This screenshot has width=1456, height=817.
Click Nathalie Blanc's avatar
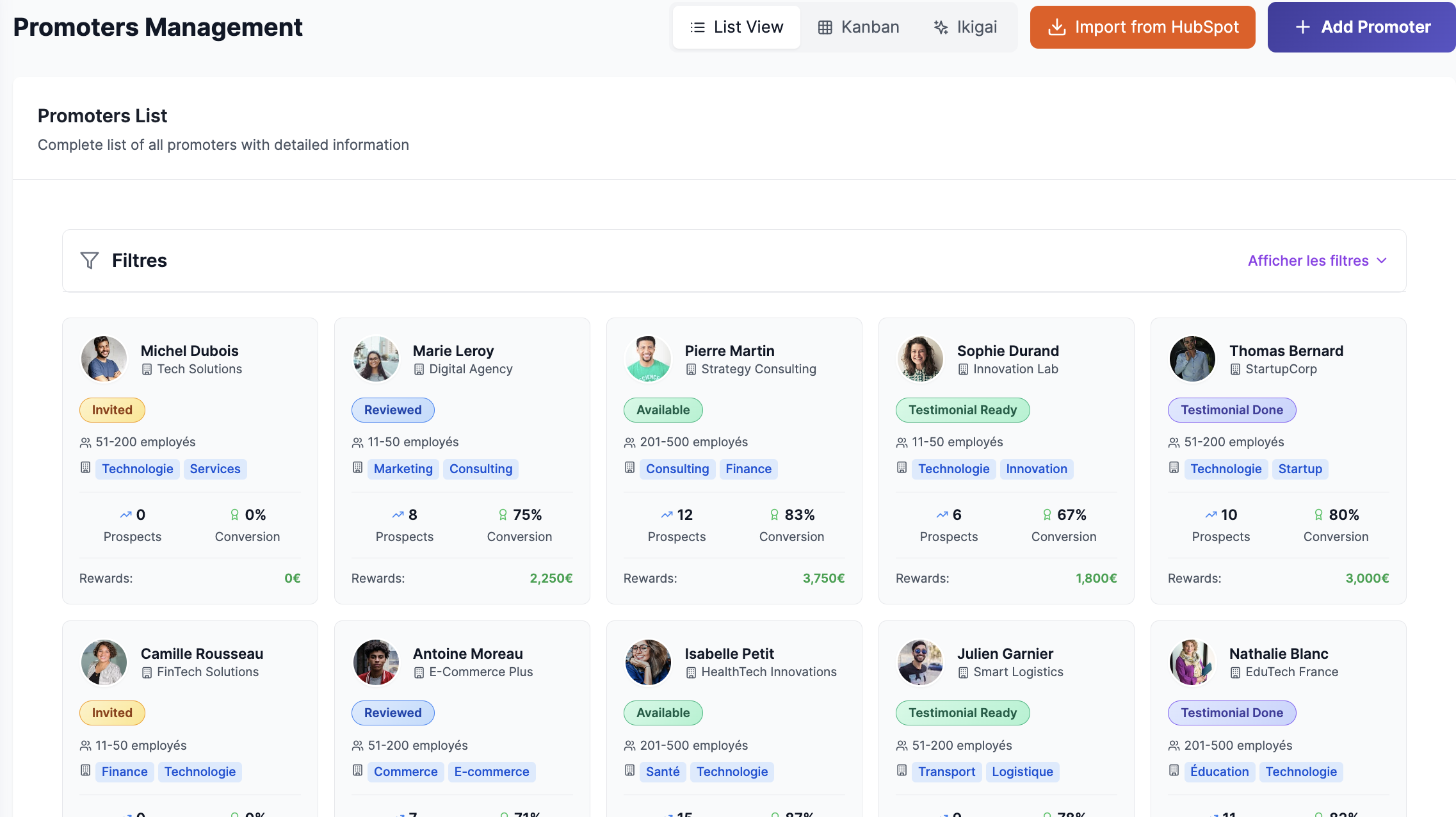click(1192, 662)
